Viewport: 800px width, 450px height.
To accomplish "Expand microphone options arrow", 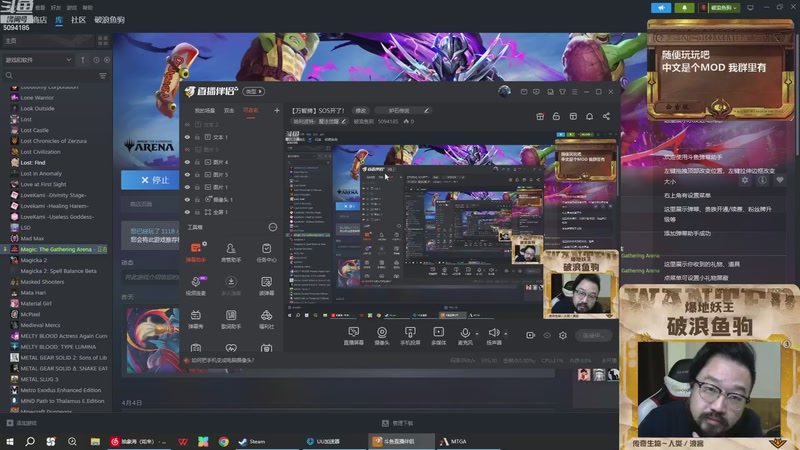I will (477, 334).
